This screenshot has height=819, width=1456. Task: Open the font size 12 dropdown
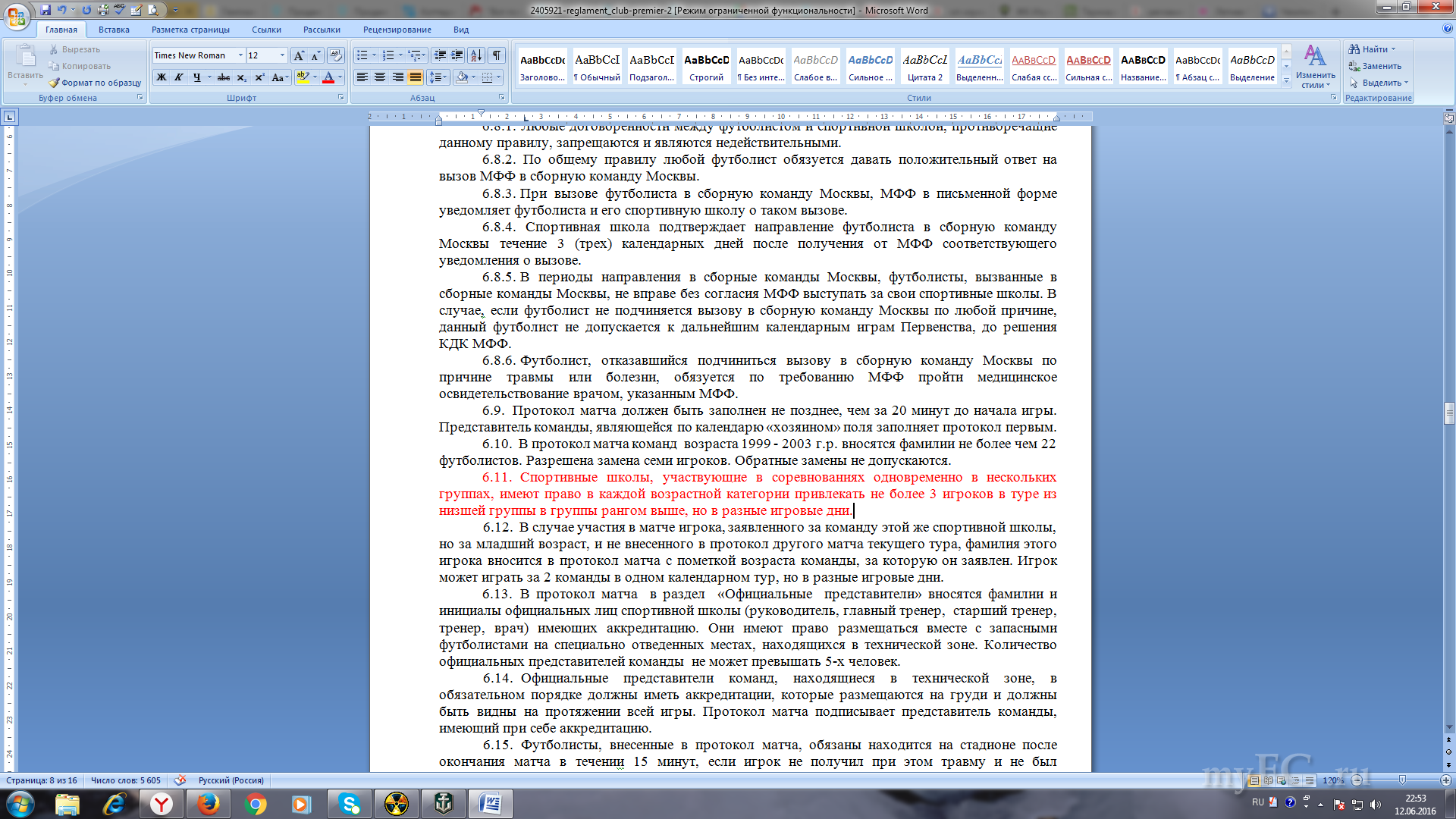[x=282, y=55]
